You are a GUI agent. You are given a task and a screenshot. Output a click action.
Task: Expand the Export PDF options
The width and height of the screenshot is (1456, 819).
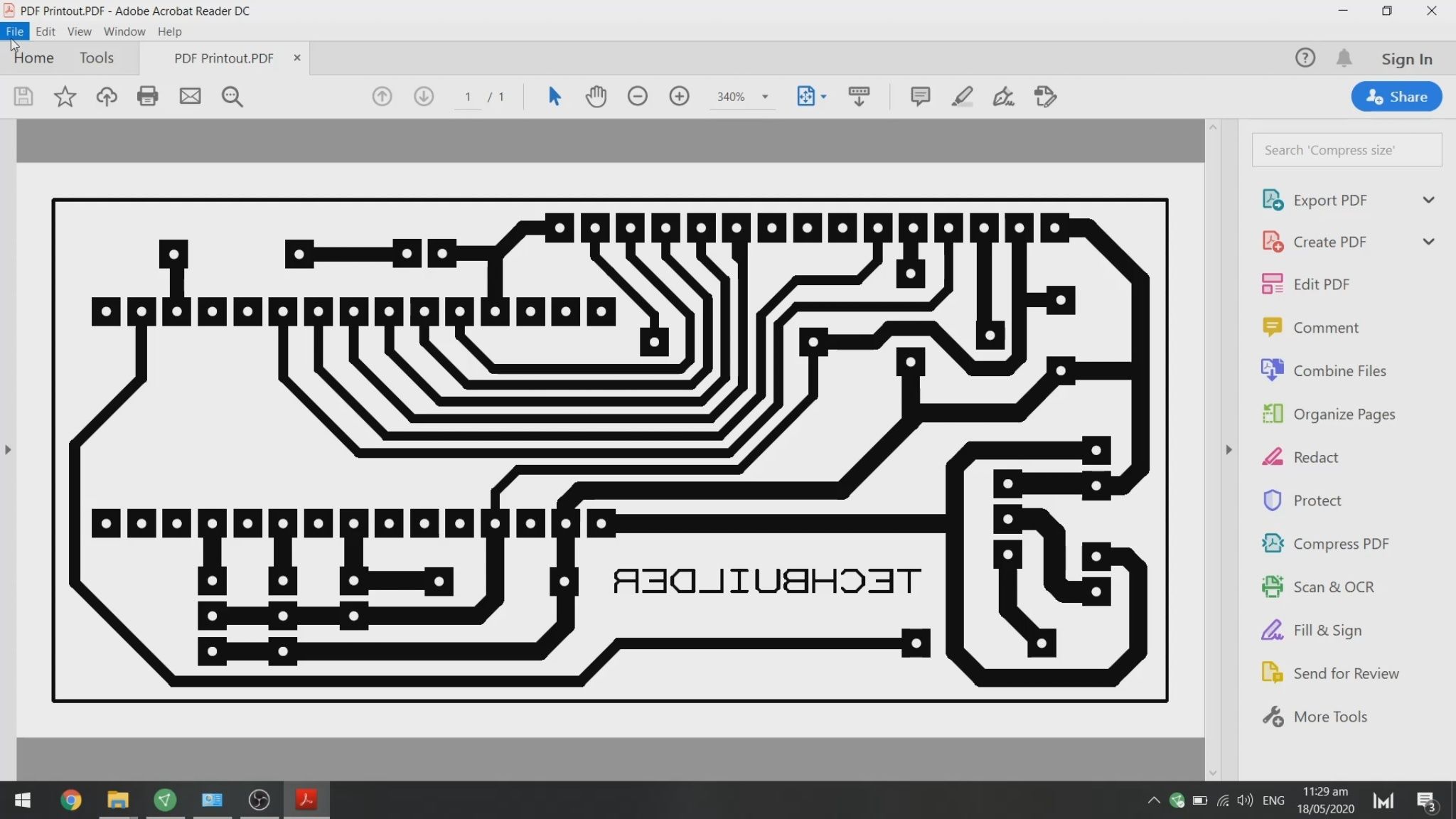point(1429,200)
